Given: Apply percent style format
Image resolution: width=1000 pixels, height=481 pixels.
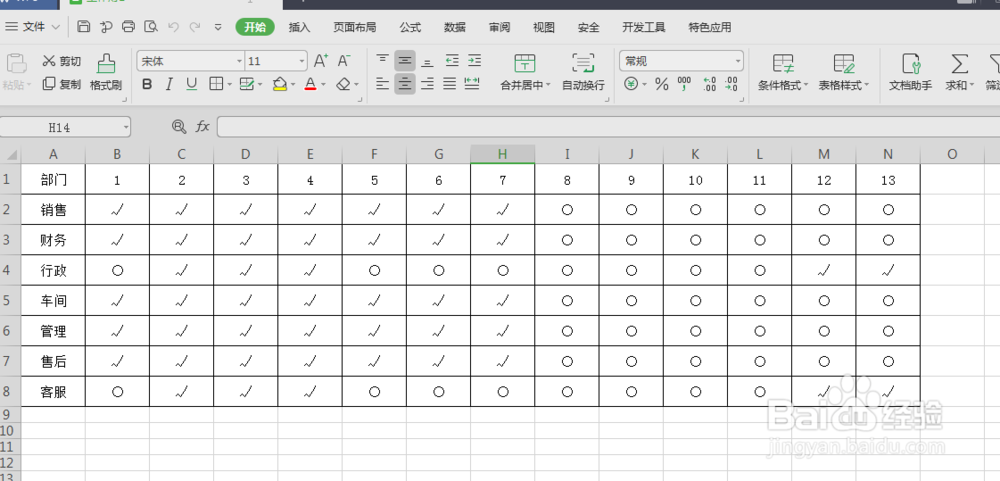Looking at the screenshot, I should 662,84.
